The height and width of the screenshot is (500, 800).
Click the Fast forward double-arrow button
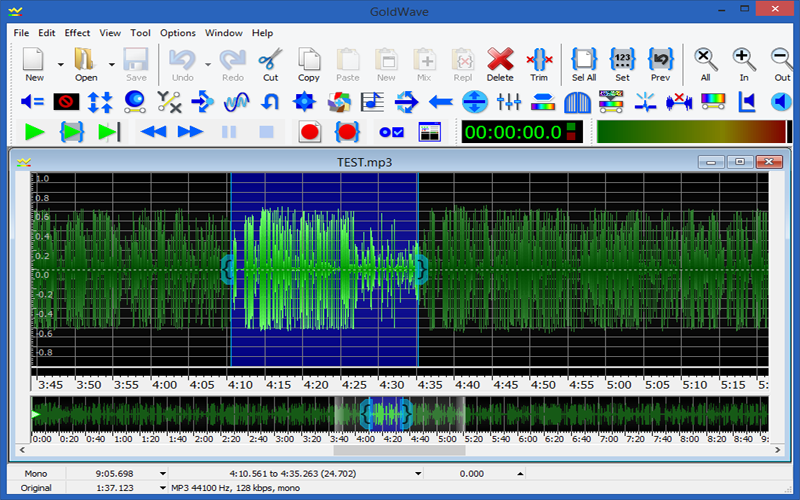point(190,133)
